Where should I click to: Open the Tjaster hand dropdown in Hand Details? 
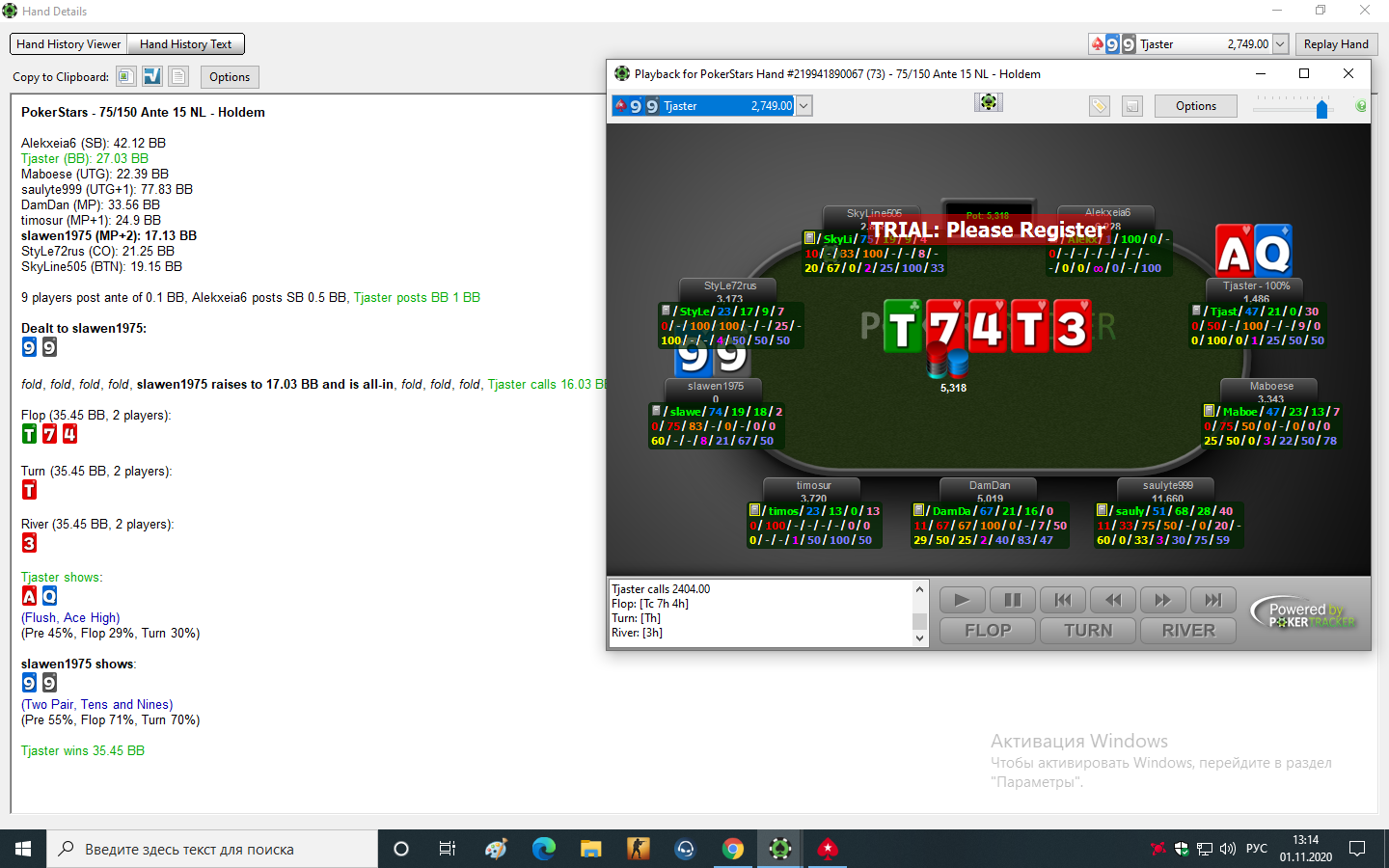coord(1280,44)
